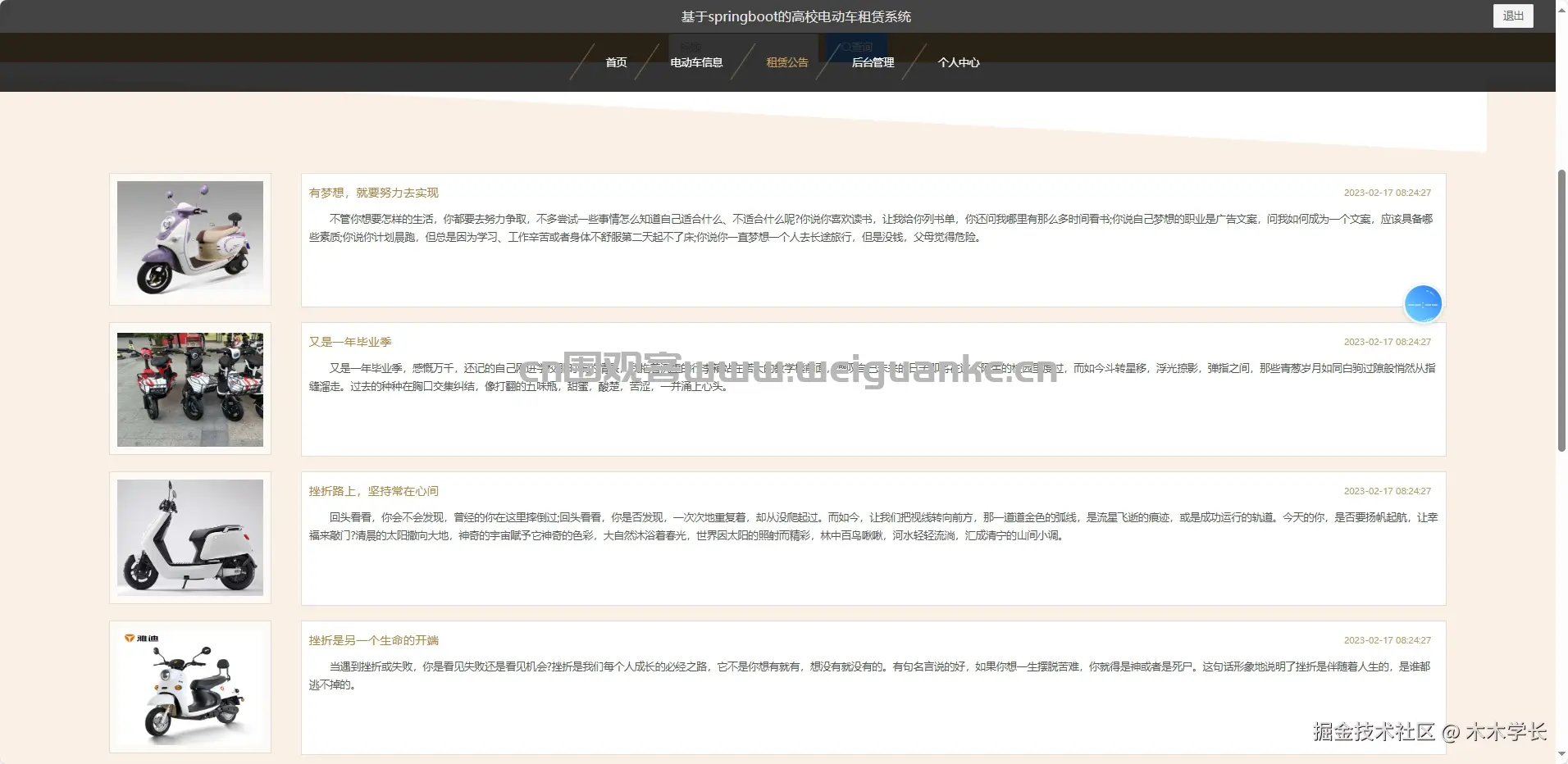Click the site title 基于springboot的高校电动车租赁系统
1568x764 pixels.
point(795,16)
